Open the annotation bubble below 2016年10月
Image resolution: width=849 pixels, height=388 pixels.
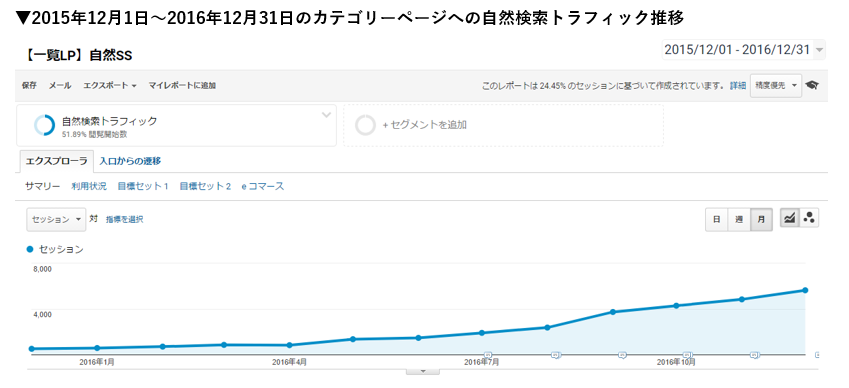tap(687, 355)
